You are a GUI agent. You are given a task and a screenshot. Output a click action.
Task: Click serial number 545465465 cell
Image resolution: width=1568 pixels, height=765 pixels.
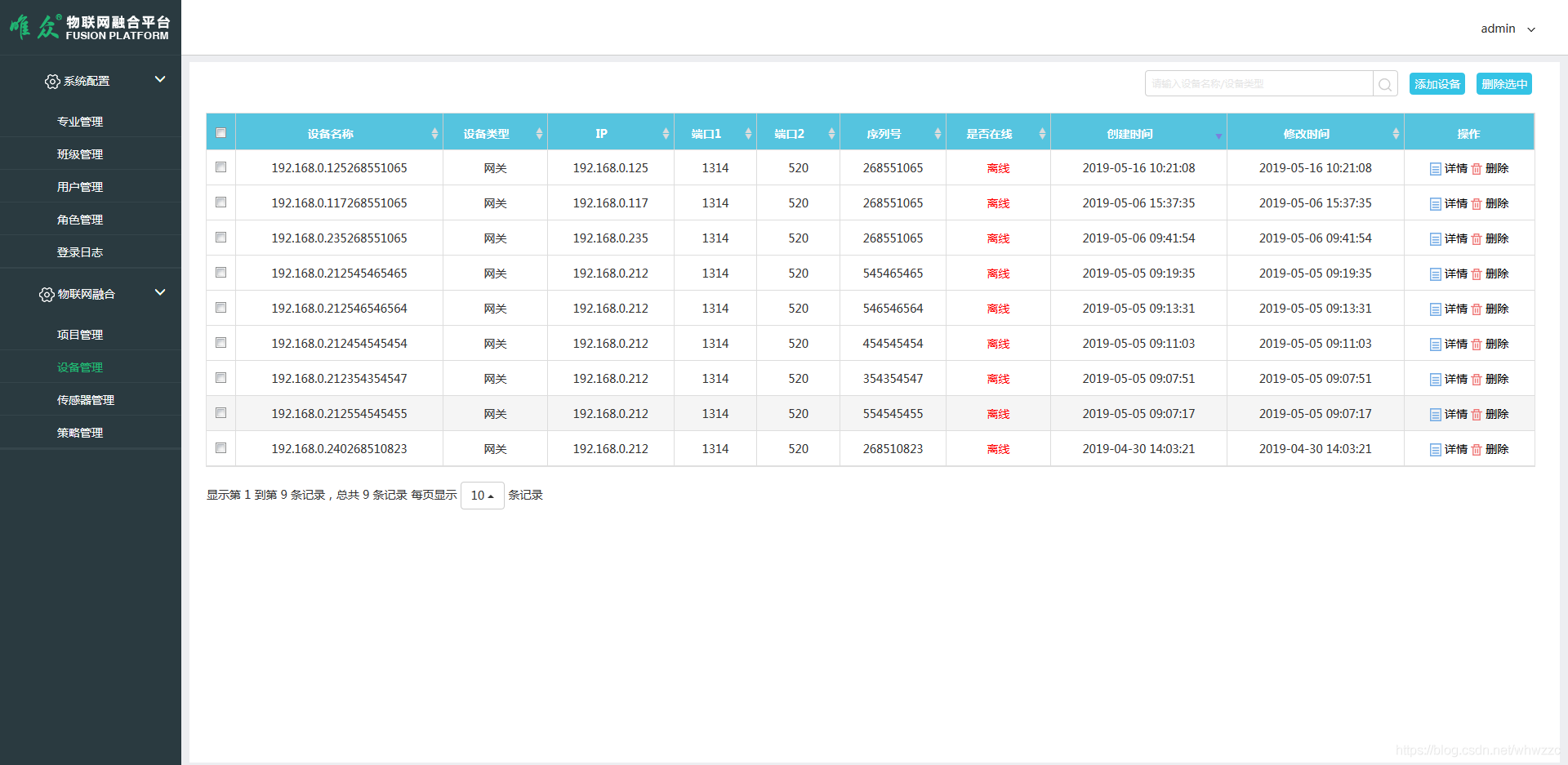click(893, 274)
